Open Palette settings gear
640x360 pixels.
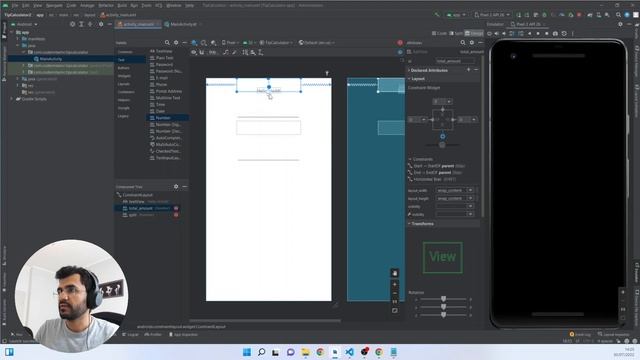point(176,42)
